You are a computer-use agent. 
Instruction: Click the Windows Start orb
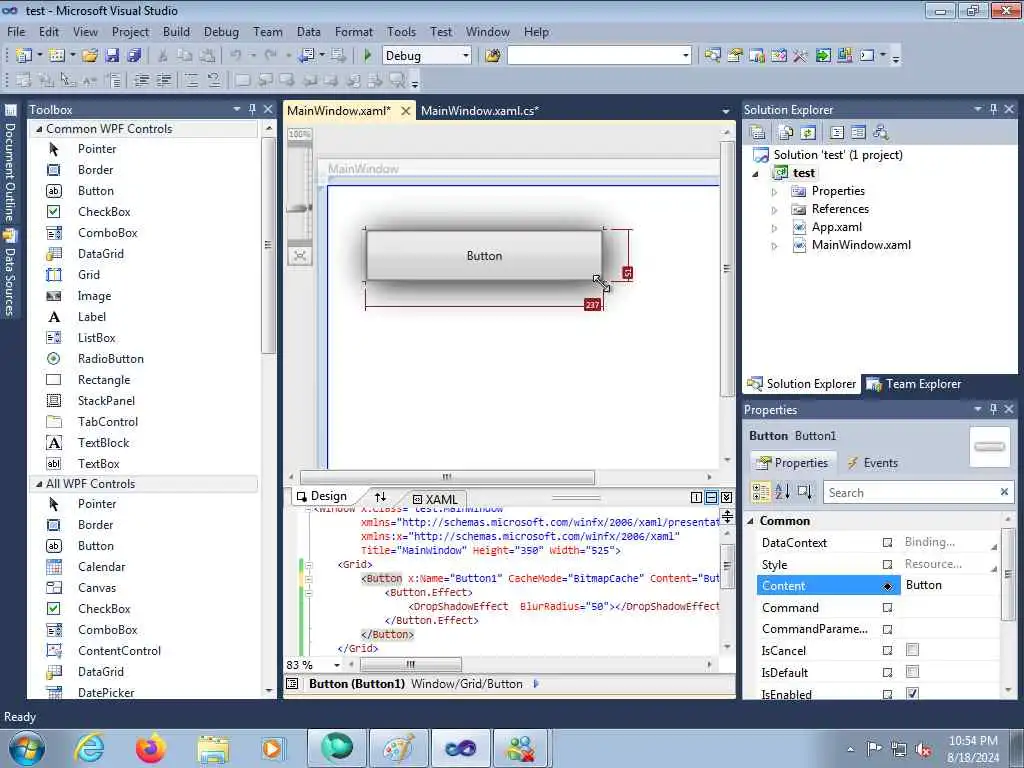point(27,748)
